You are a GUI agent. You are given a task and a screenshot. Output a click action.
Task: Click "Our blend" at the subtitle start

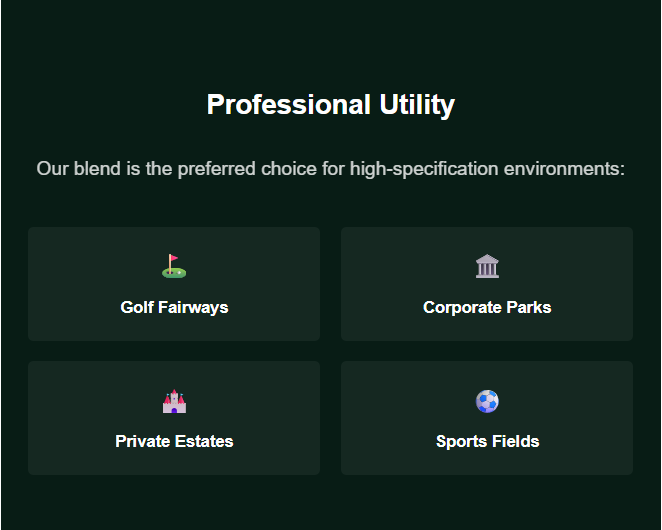(x=78, y=168)
